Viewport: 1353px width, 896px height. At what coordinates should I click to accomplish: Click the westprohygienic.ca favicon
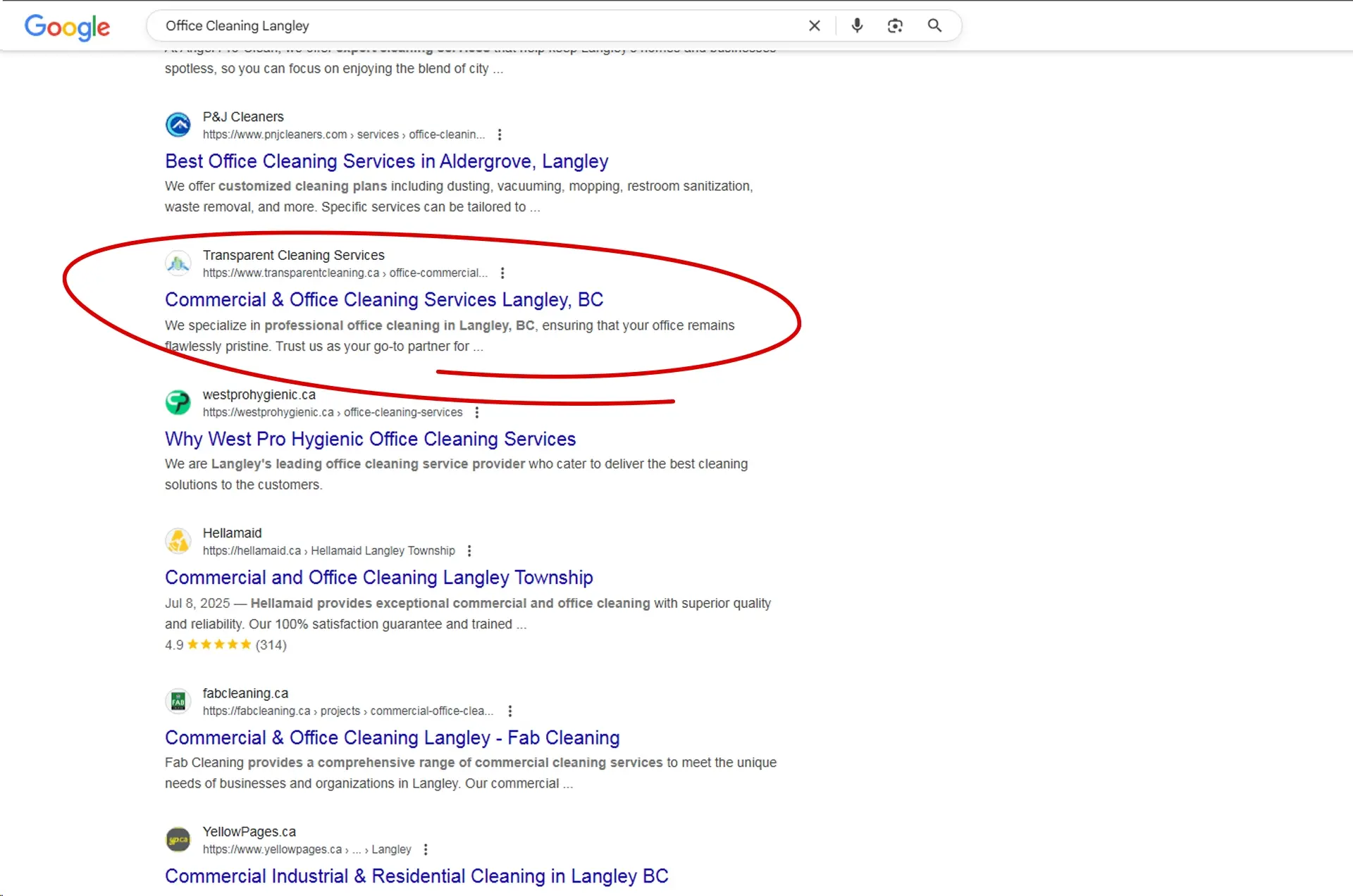[178, 403]
